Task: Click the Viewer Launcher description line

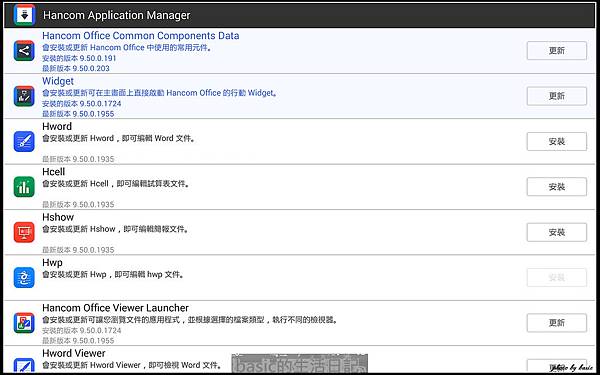Action: (190, 320)
